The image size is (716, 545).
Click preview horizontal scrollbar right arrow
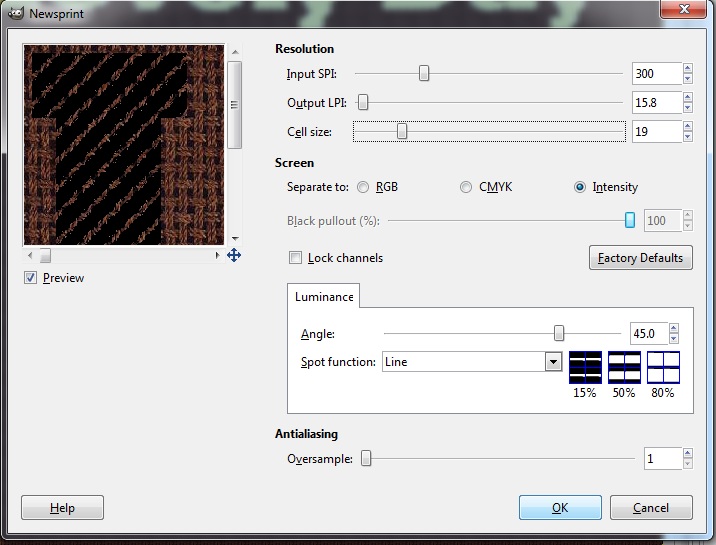(x=217, y=256)
